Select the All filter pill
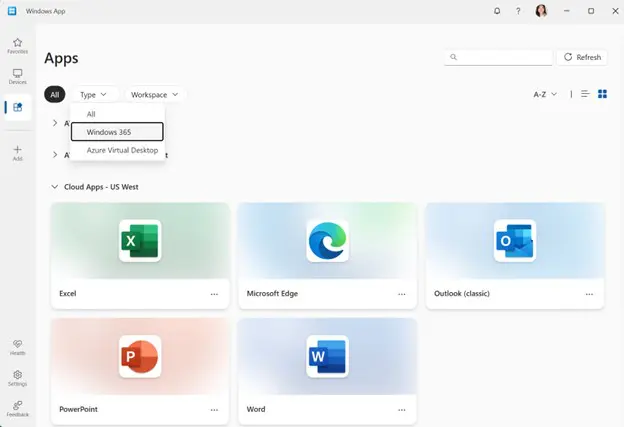 [x=55, y=94]
